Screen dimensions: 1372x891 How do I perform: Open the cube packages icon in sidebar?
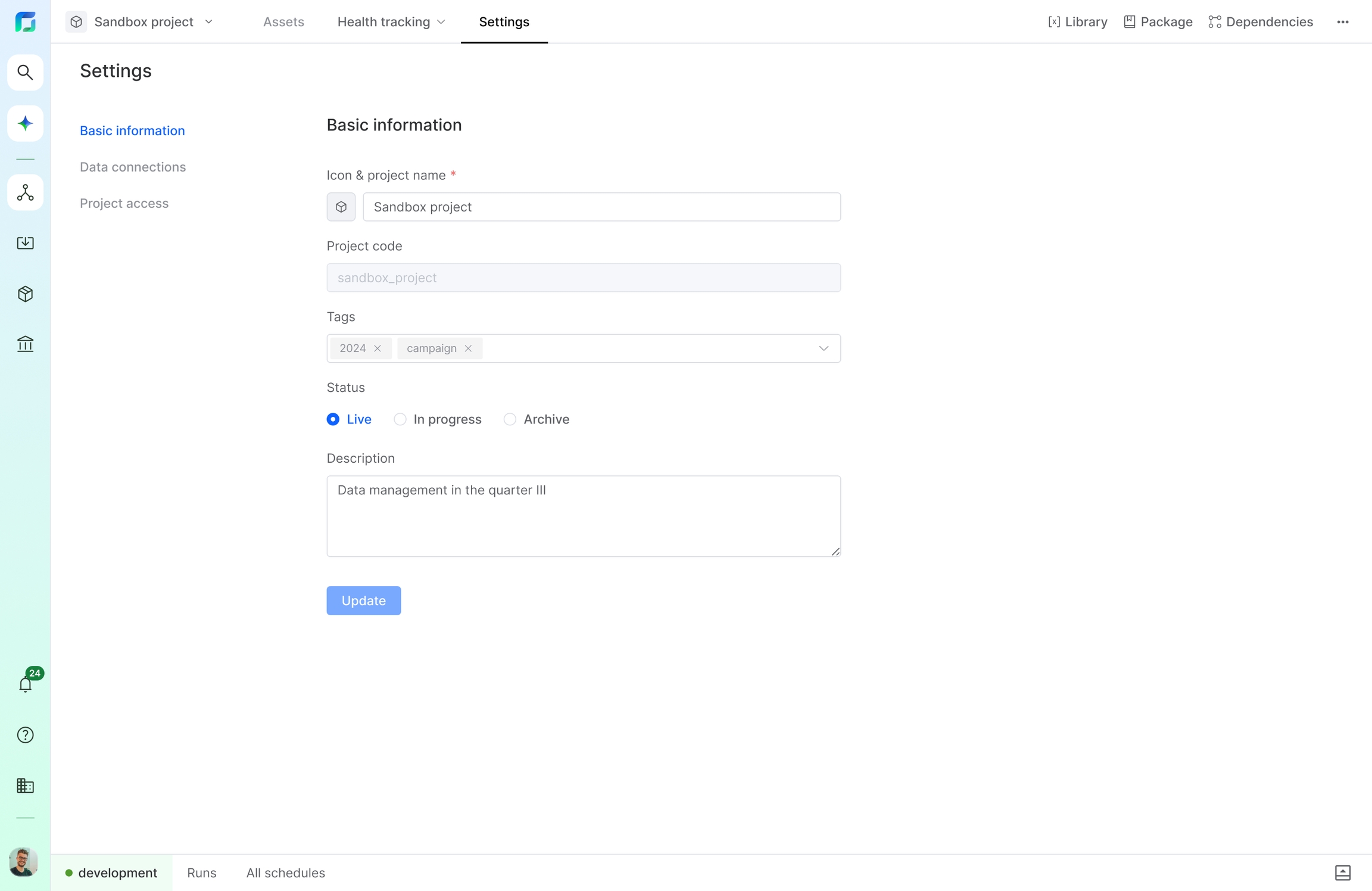pyautogui.click(x=25, y=294)
